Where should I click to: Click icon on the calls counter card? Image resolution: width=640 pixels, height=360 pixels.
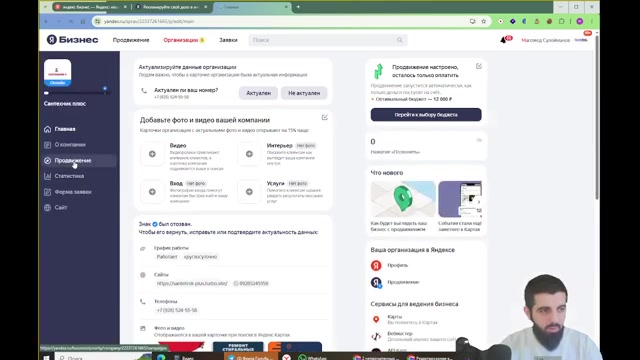pos(479,140)
